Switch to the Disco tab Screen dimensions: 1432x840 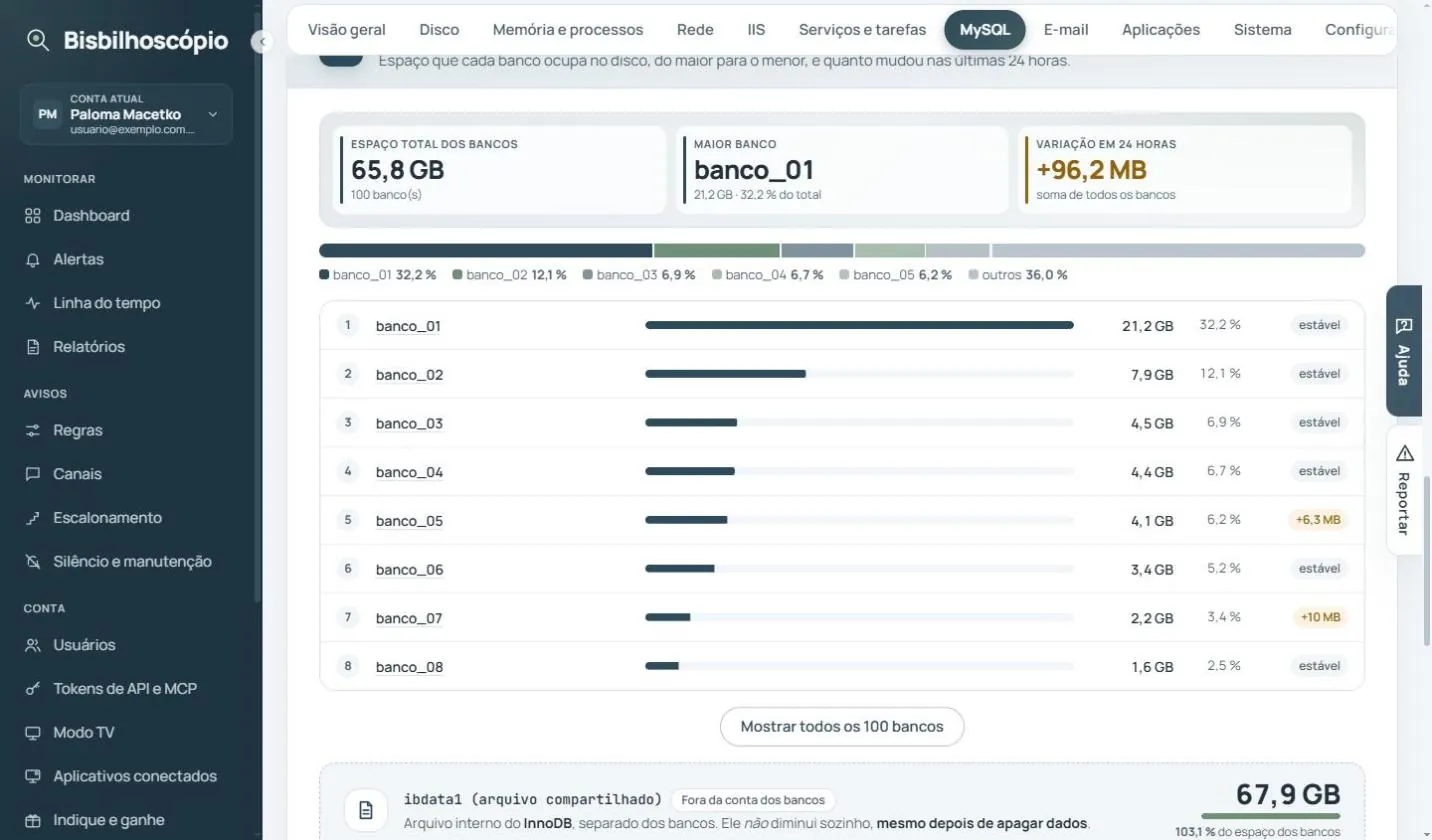[x=439, y=30]
